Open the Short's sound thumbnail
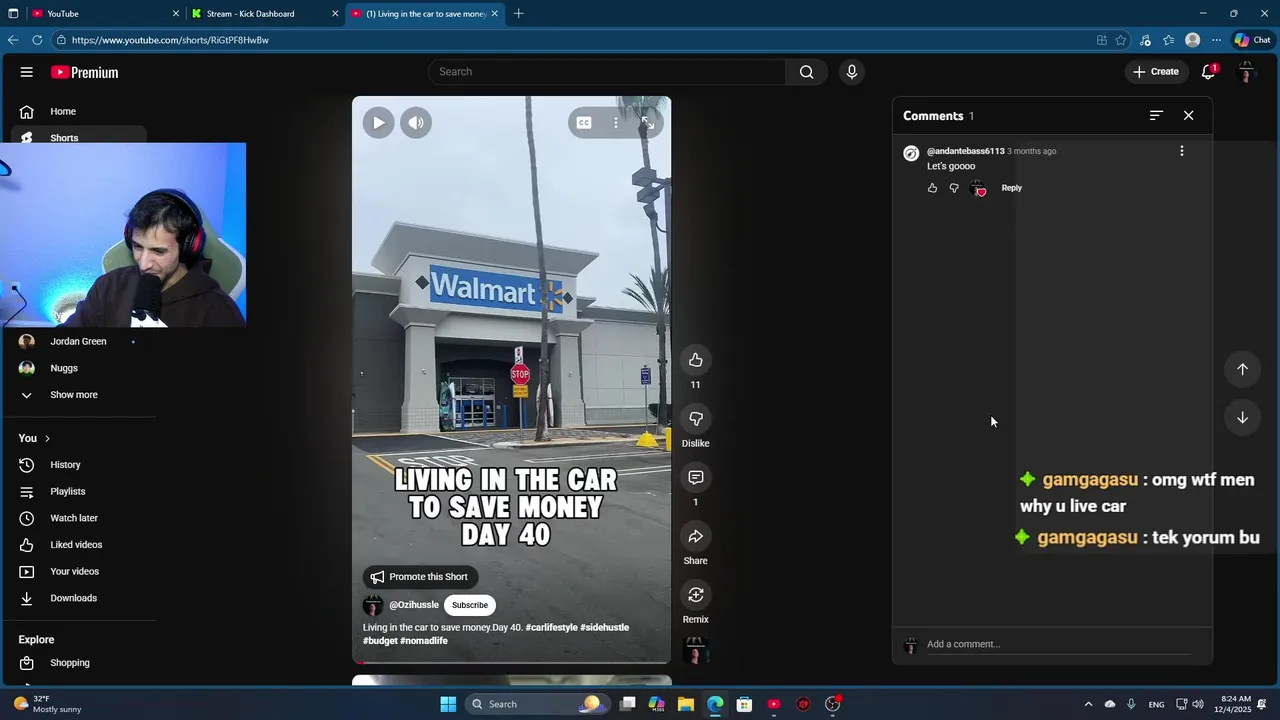 pyautogui.click(x=696, y=651)
